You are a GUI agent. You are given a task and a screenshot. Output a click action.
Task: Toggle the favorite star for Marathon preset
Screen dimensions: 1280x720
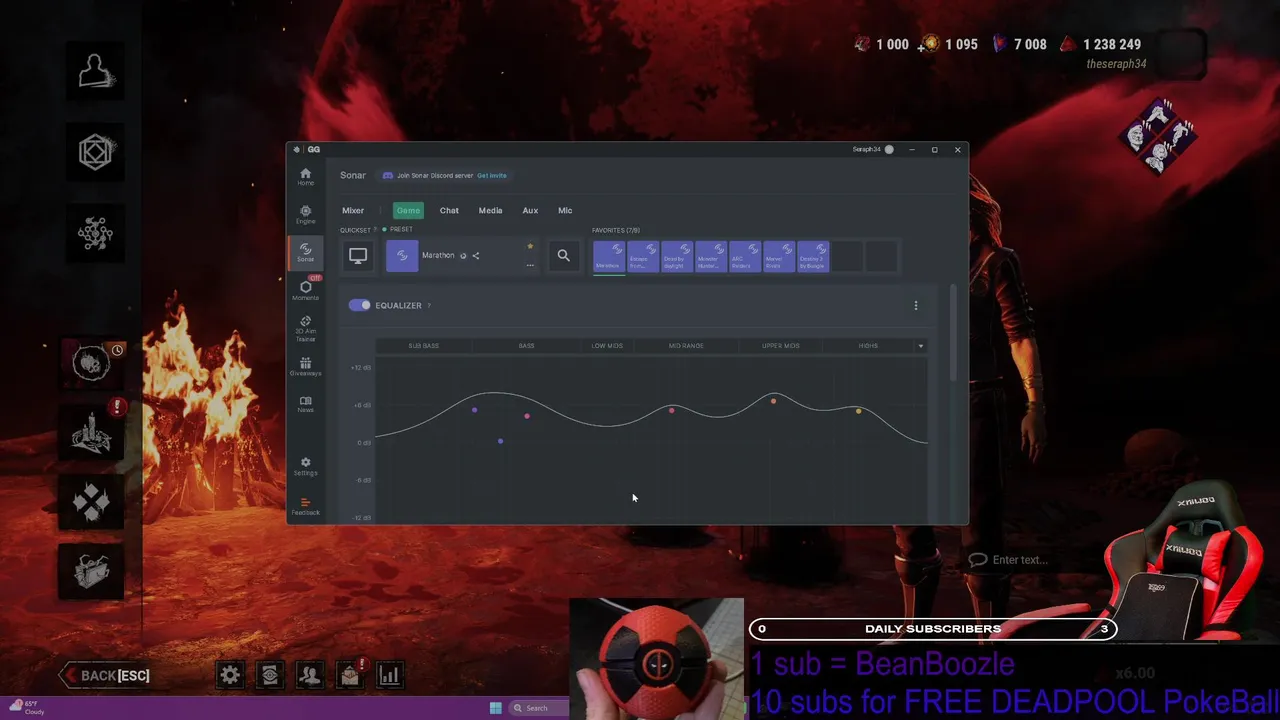(x=530, y=247)
